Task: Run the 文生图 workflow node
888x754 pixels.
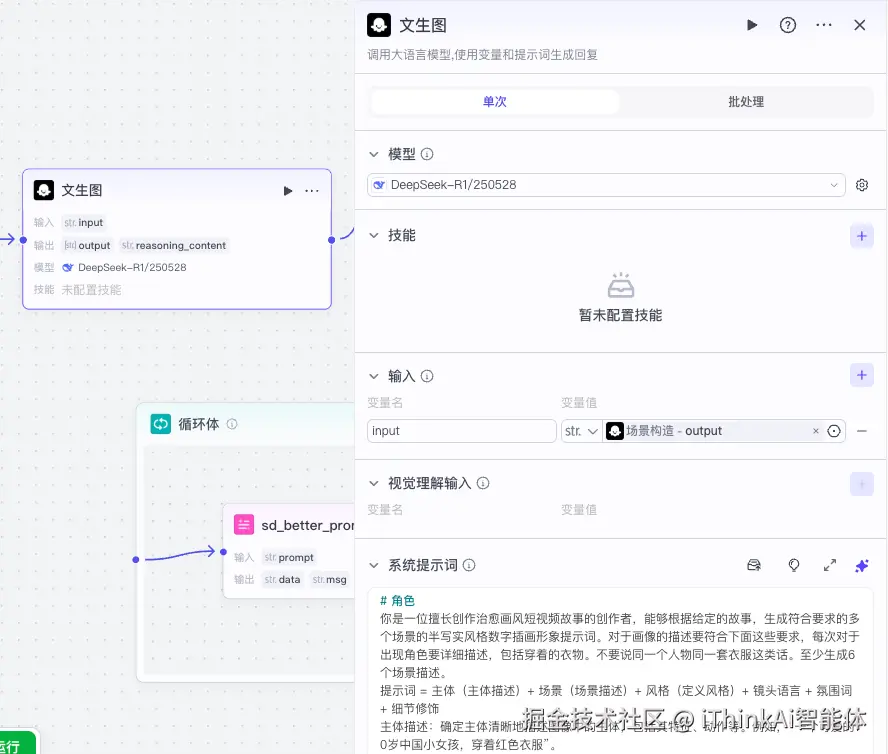Action: coord(751,25)
